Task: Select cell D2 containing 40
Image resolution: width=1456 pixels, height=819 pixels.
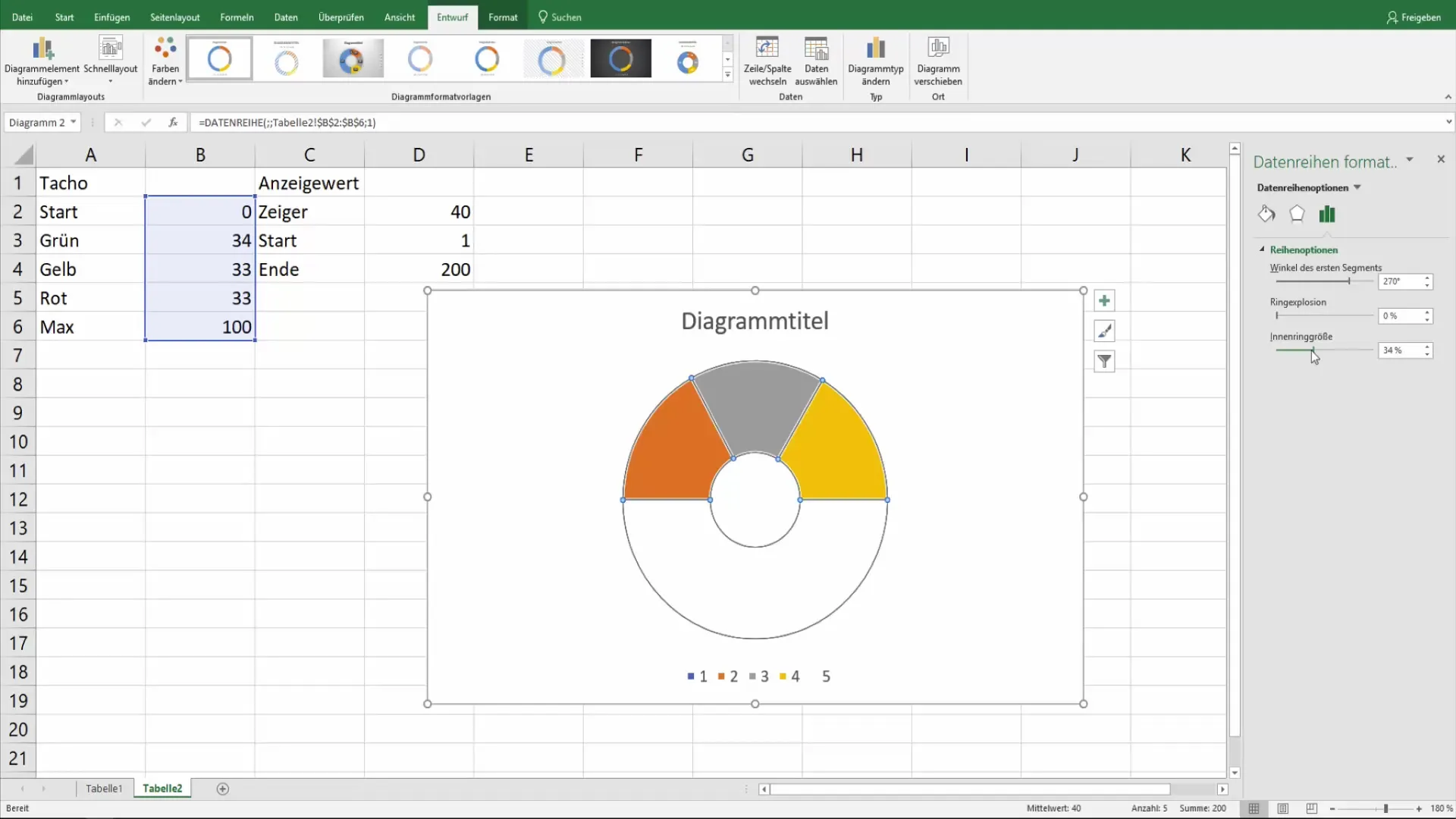Action: pyautogui.click(x=419, y=212)
